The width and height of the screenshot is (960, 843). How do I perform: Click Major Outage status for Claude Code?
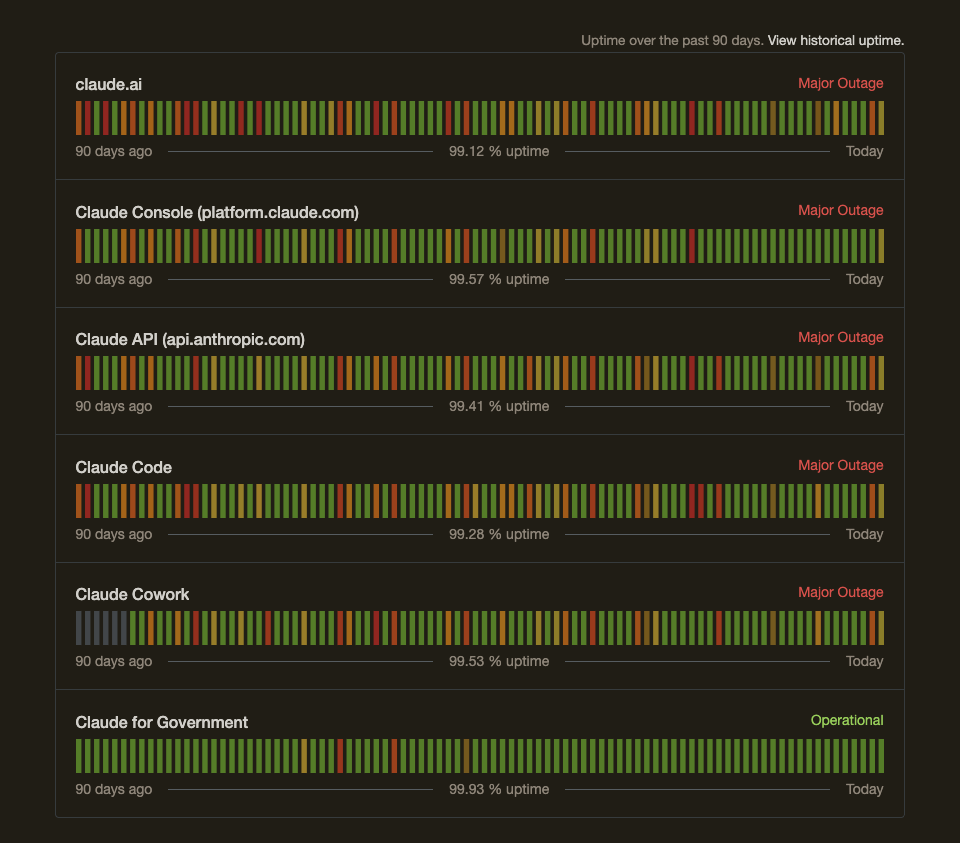pyautogui.click(x=841, y=465)
